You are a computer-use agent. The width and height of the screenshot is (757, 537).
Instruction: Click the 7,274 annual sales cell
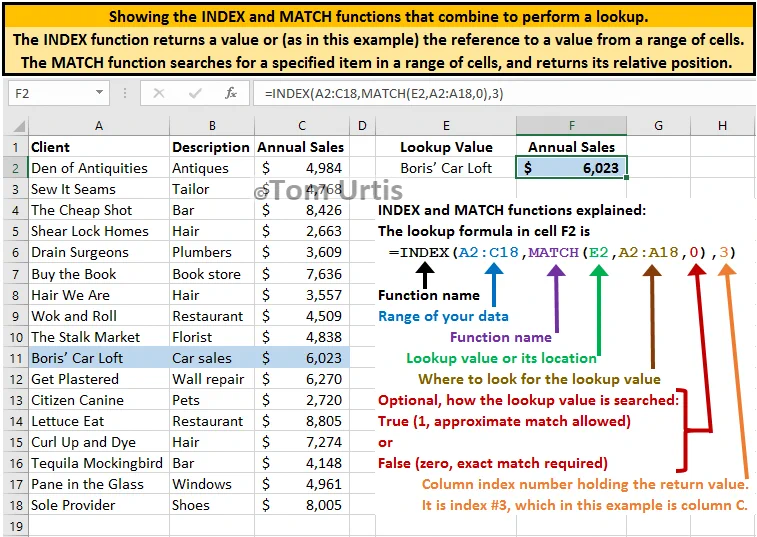click(302, 442)
